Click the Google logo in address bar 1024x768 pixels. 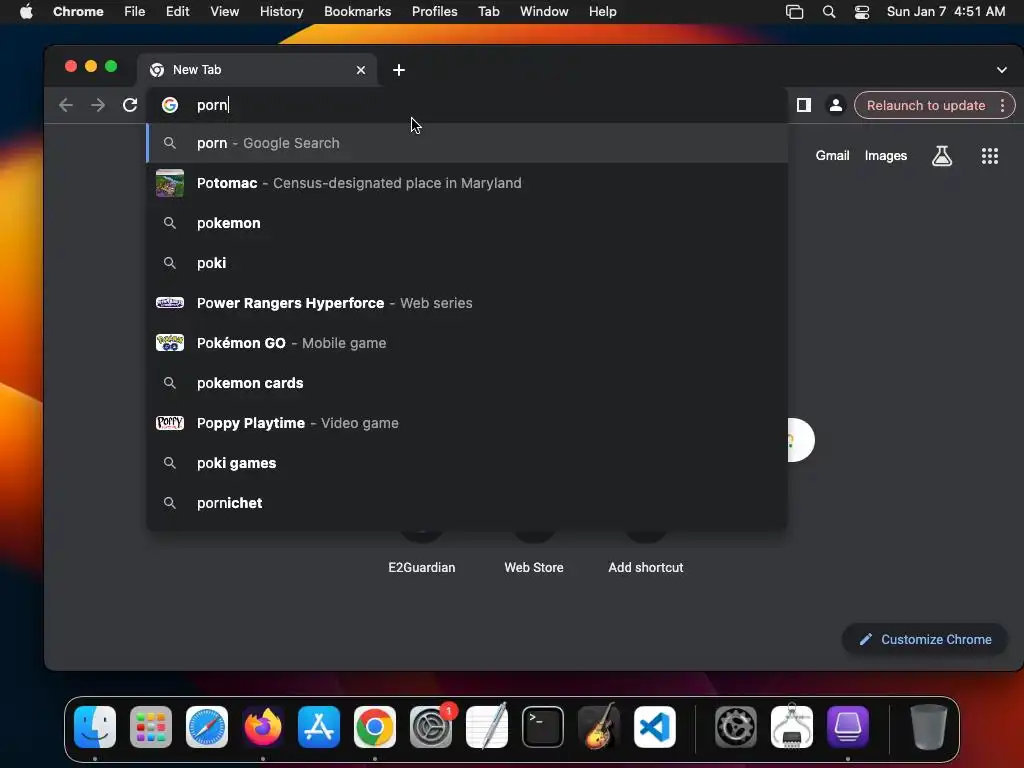(170, 105)
